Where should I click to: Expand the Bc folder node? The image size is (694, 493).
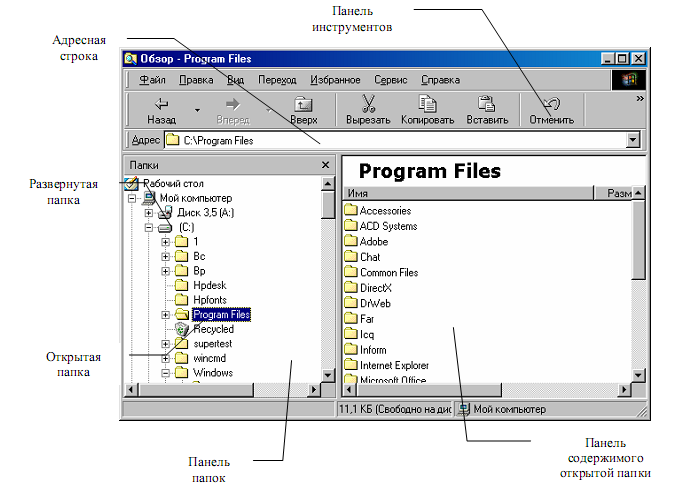click(165, 257)
